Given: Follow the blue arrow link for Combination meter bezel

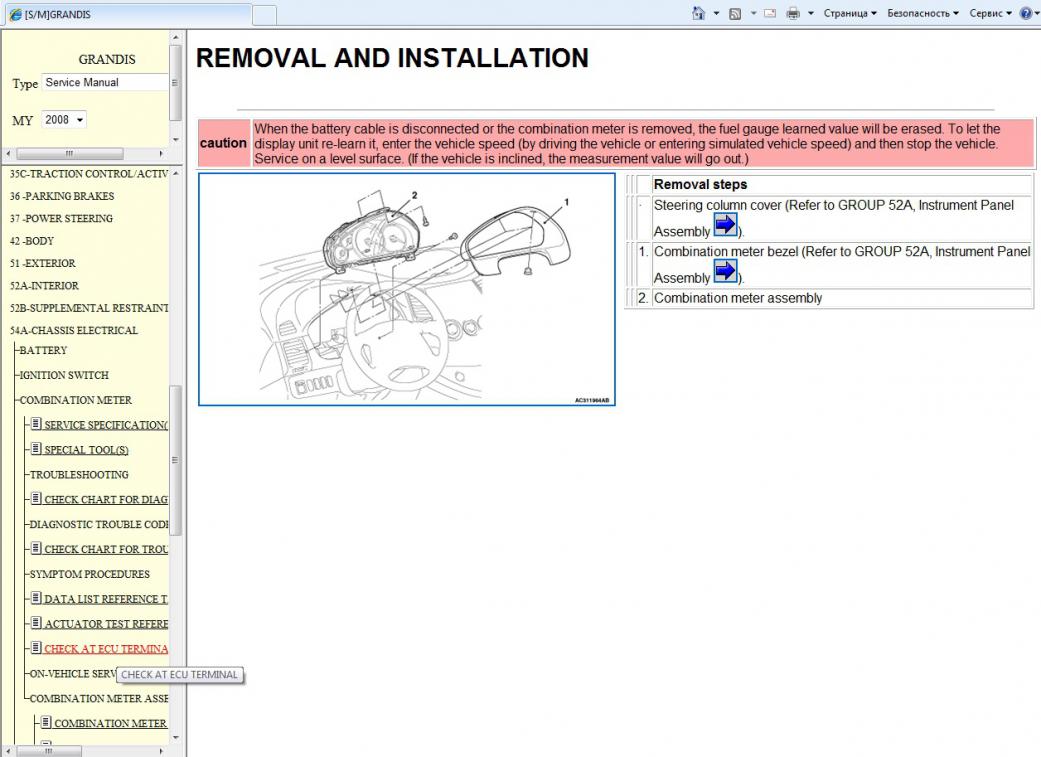Looking at the screenshot, I should (725, 271).
